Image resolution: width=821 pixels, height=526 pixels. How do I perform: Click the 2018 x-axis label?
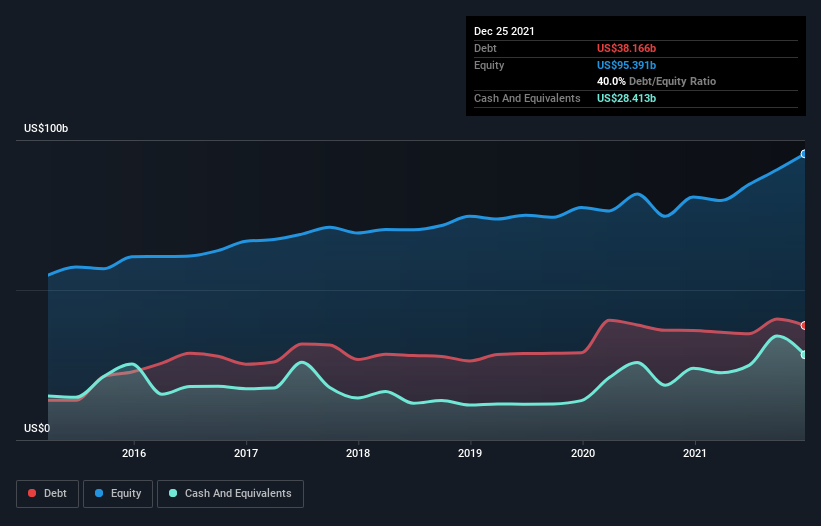[x=358, y=453]
